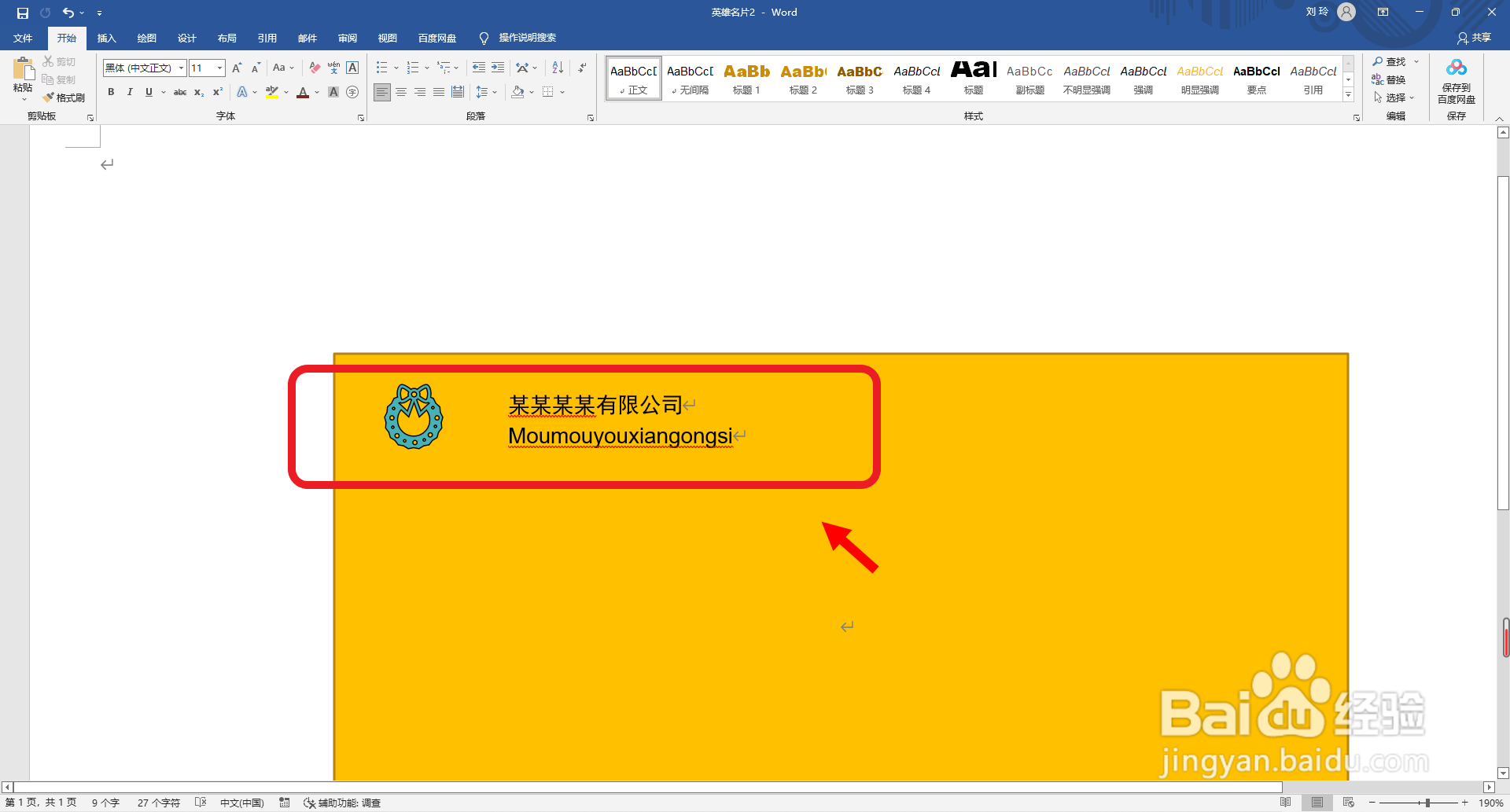Screen dimensions: 1510x812
Task: Switch to the Layout (布局) tab
Action: point(227,38)
